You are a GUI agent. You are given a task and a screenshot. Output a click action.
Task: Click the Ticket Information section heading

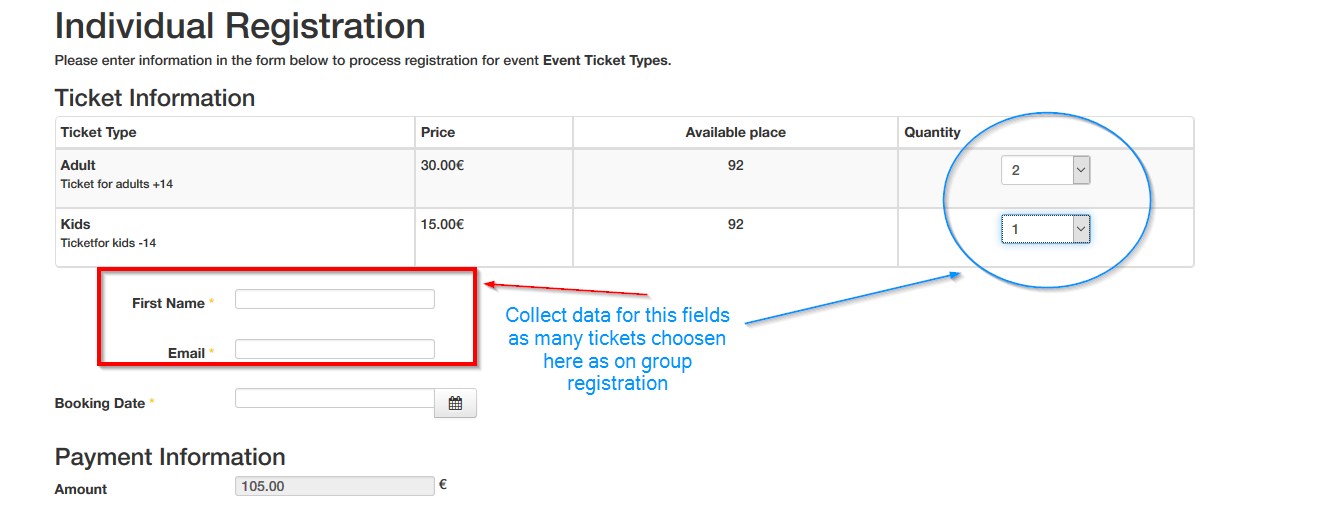[x=155, y=98]
